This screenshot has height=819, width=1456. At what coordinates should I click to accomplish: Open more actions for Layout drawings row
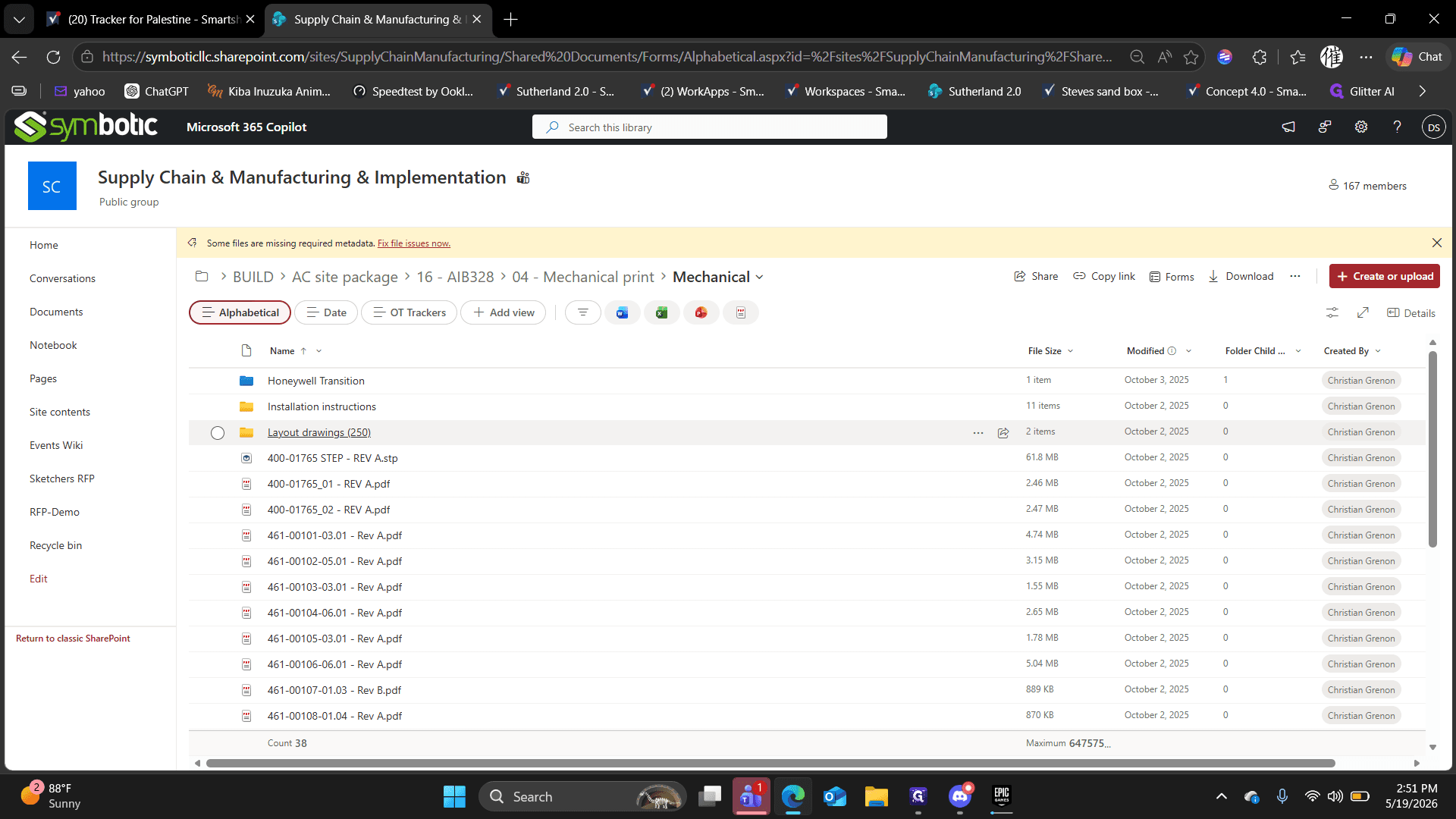click(978, 432)
